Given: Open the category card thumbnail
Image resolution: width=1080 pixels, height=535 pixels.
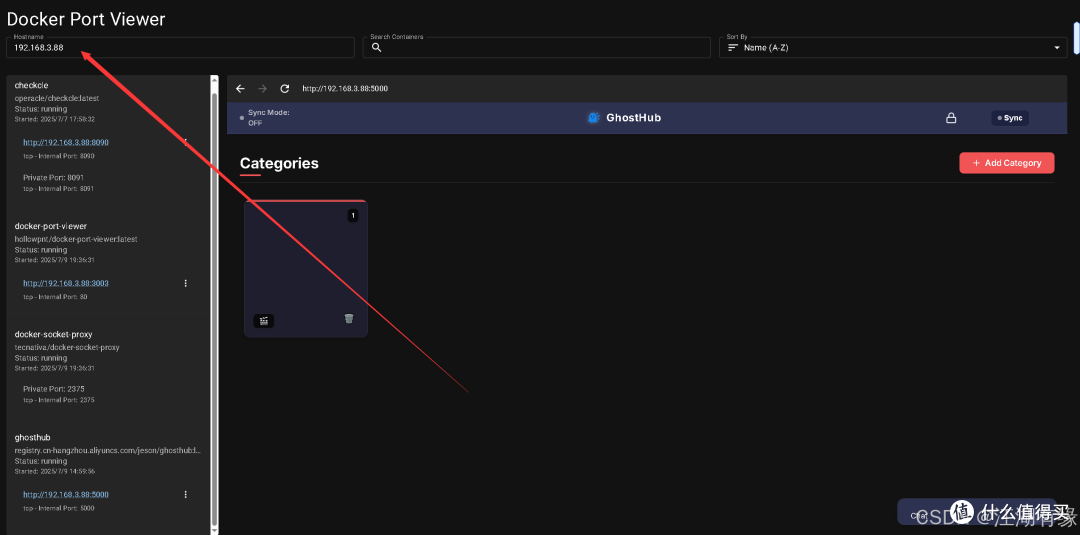Looking at the screenshot, I should coord(306,269).
